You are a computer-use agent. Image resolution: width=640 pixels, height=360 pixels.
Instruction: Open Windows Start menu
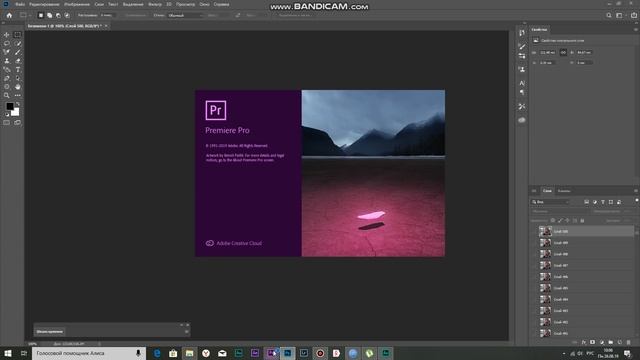tap(8, 353)
